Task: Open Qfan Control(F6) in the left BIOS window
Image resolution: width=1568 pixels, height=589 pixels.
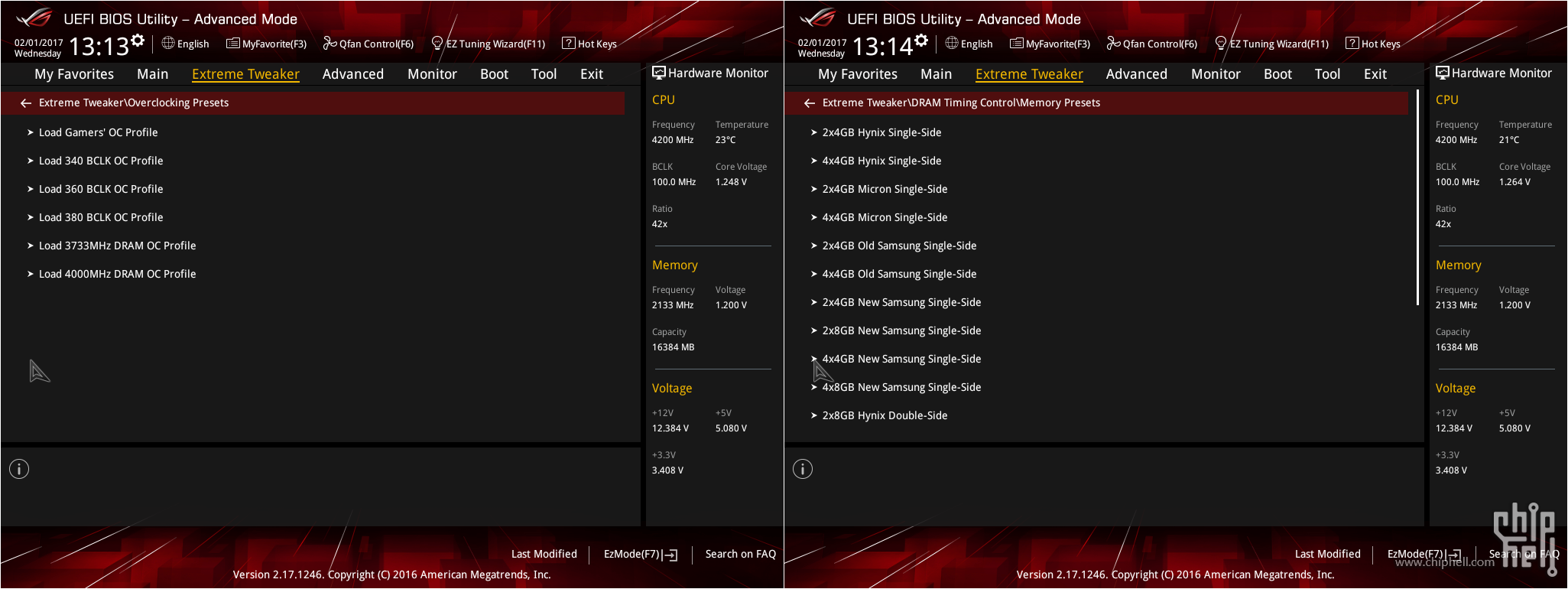Action: (368, 44)
